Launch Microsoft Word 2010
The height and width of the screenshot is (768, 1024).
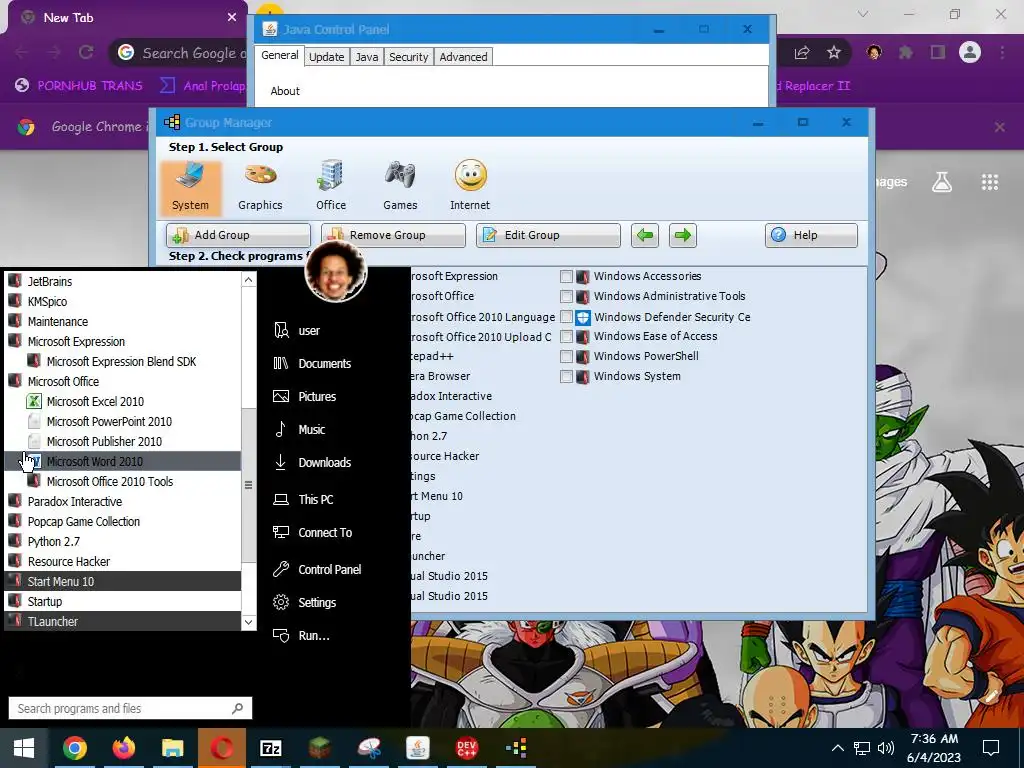[123, 462]
